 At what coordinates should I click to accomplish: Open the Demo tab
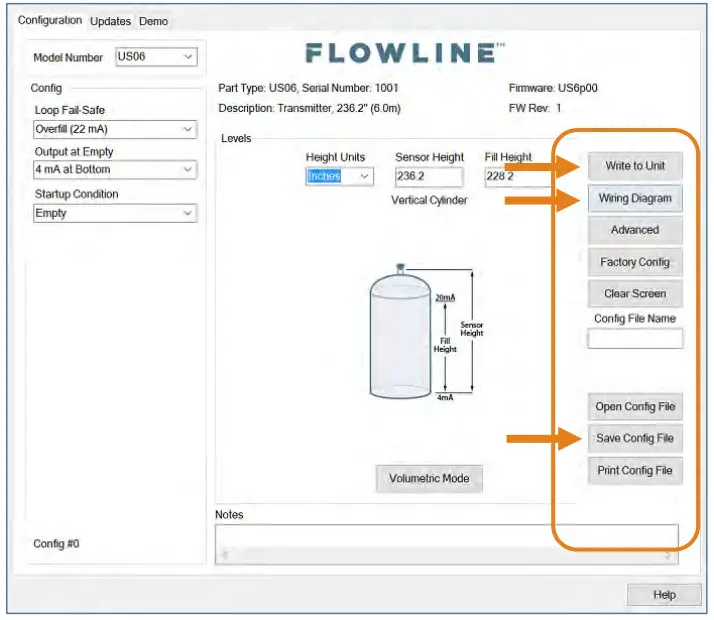tap(153, 21)
